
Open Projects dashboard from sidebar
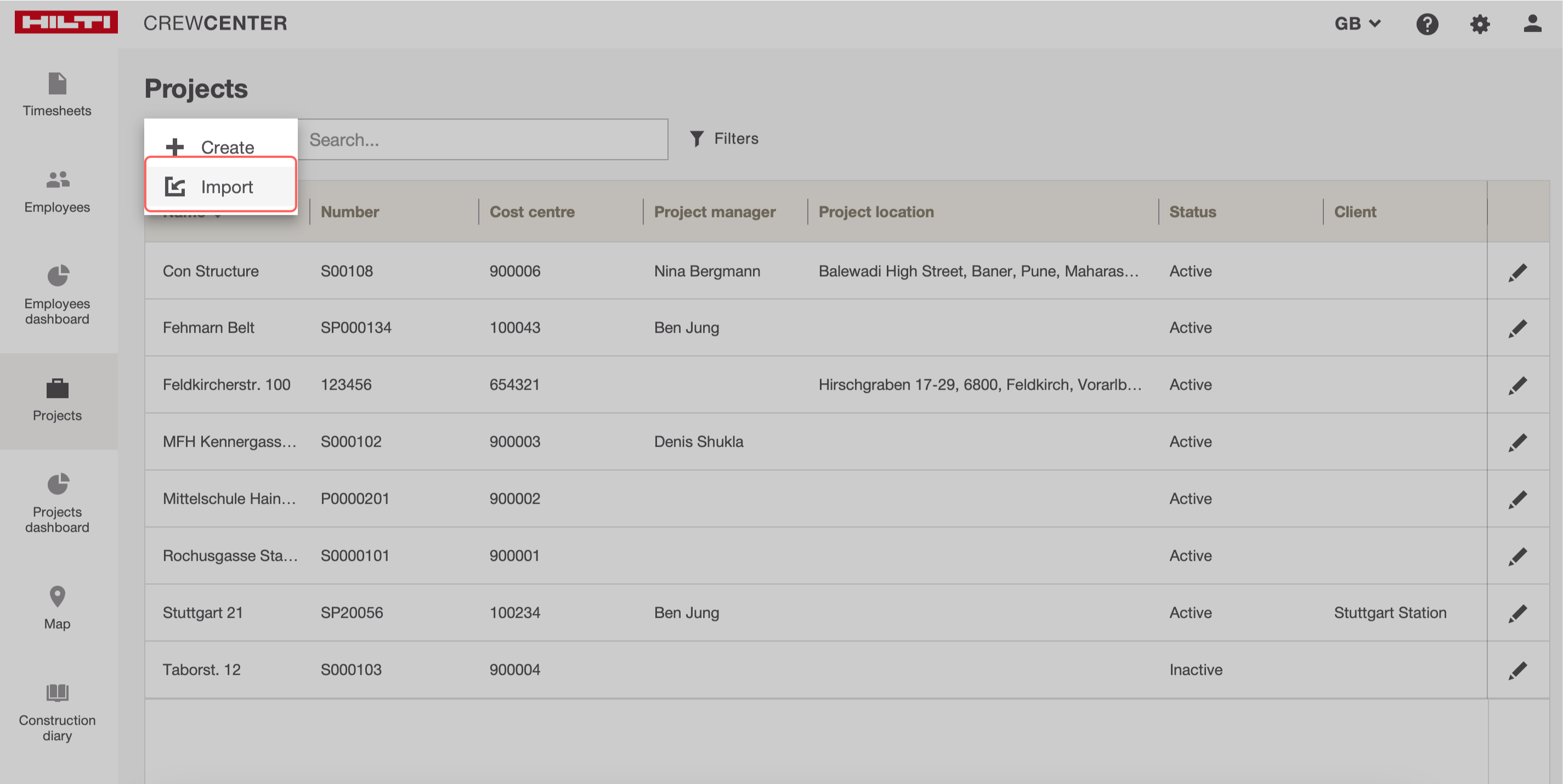[57, 502]
